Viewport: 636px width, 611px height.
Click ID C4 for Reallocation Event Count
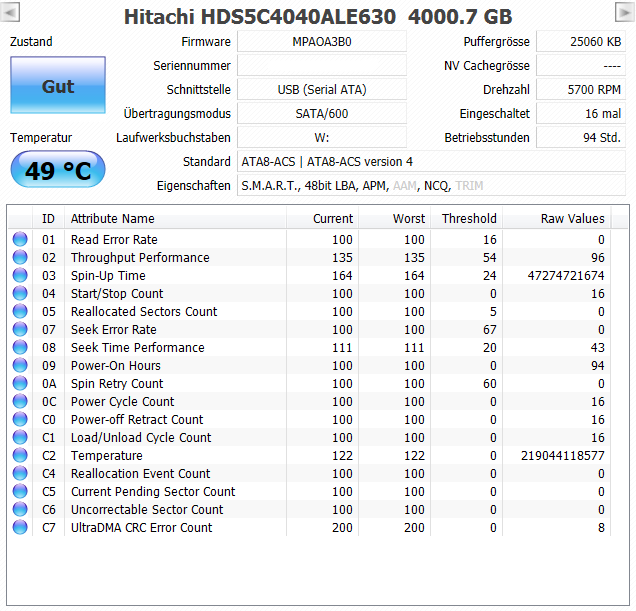click(x=48, y=473)
